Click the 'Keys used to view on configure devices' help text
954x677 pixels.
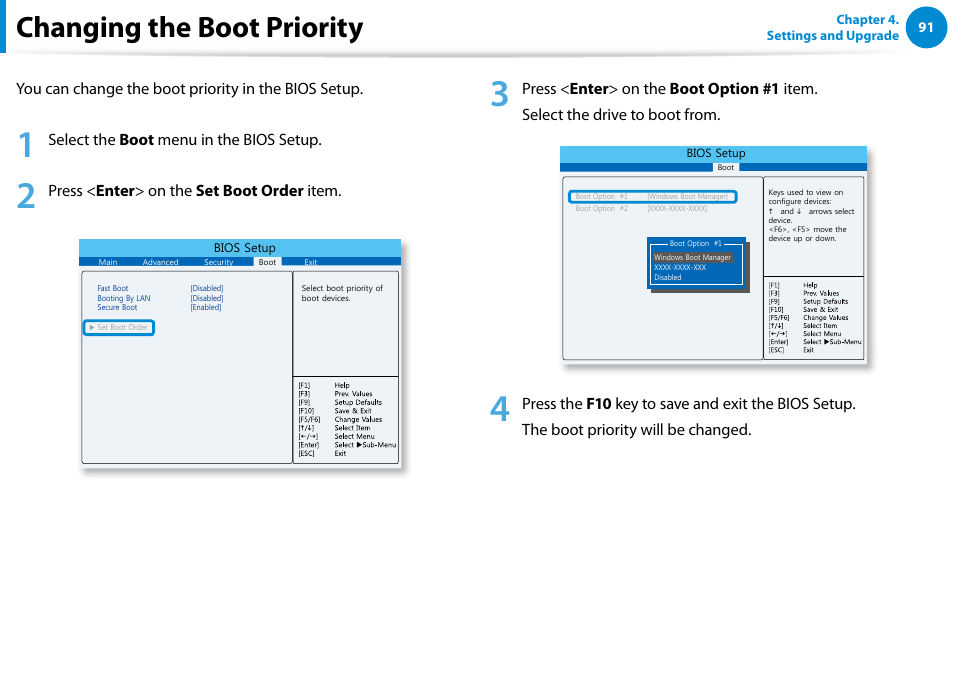pos(806,196)
